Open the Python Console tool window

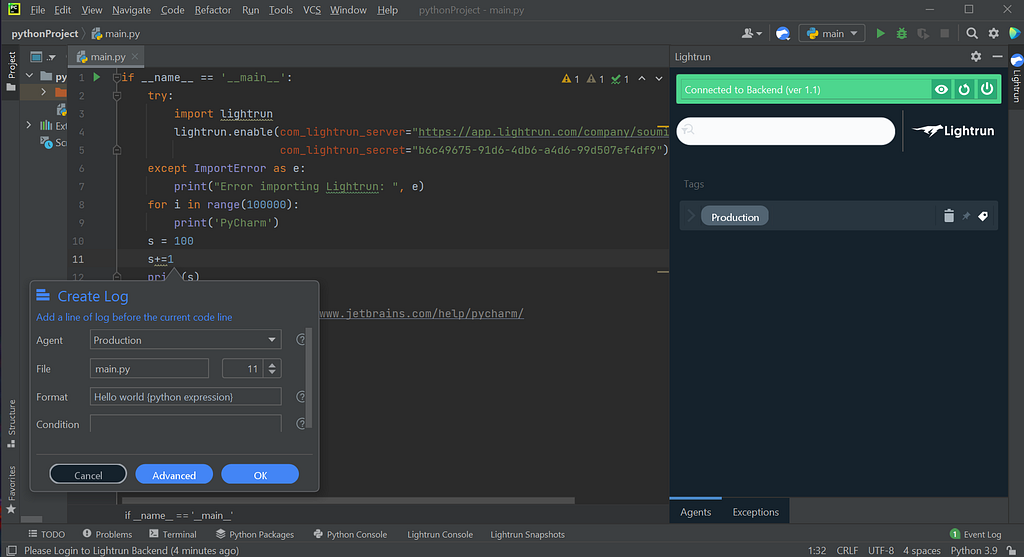click(x=350, y=534)
